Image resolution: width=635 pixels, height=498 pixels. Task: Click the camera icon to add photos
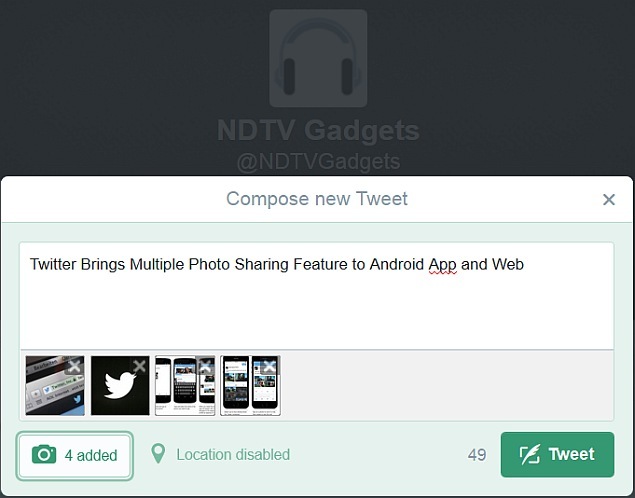pyautogui.click(x=44, y=454)
